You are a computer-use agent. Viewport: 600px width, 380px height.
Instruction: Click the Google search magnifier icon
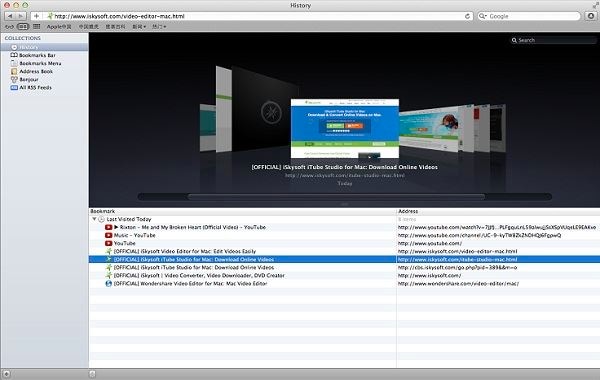coord(482,16)
